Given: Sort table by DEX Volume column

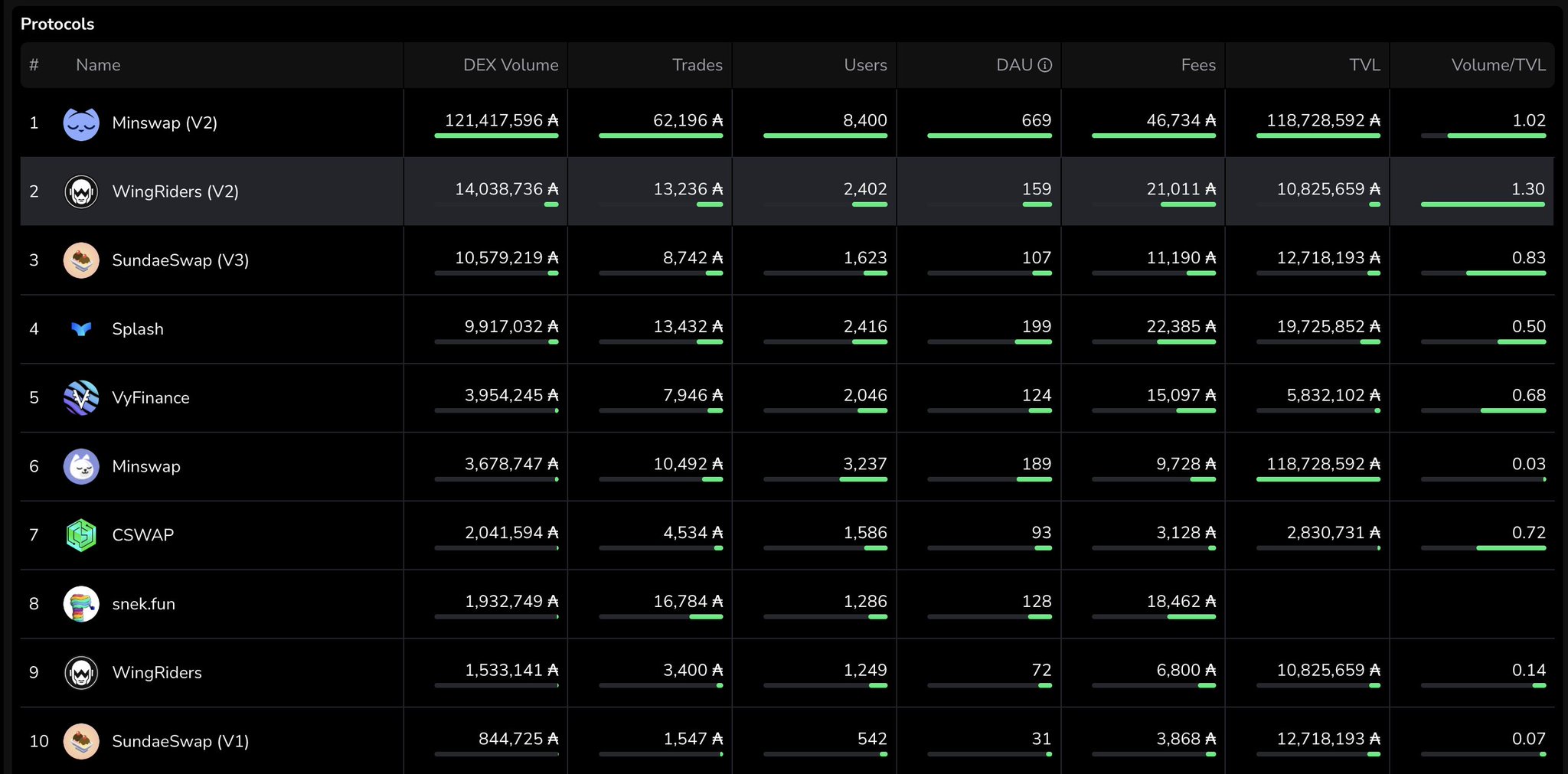Looking at the screenshot, I should (x=511, y=65).
